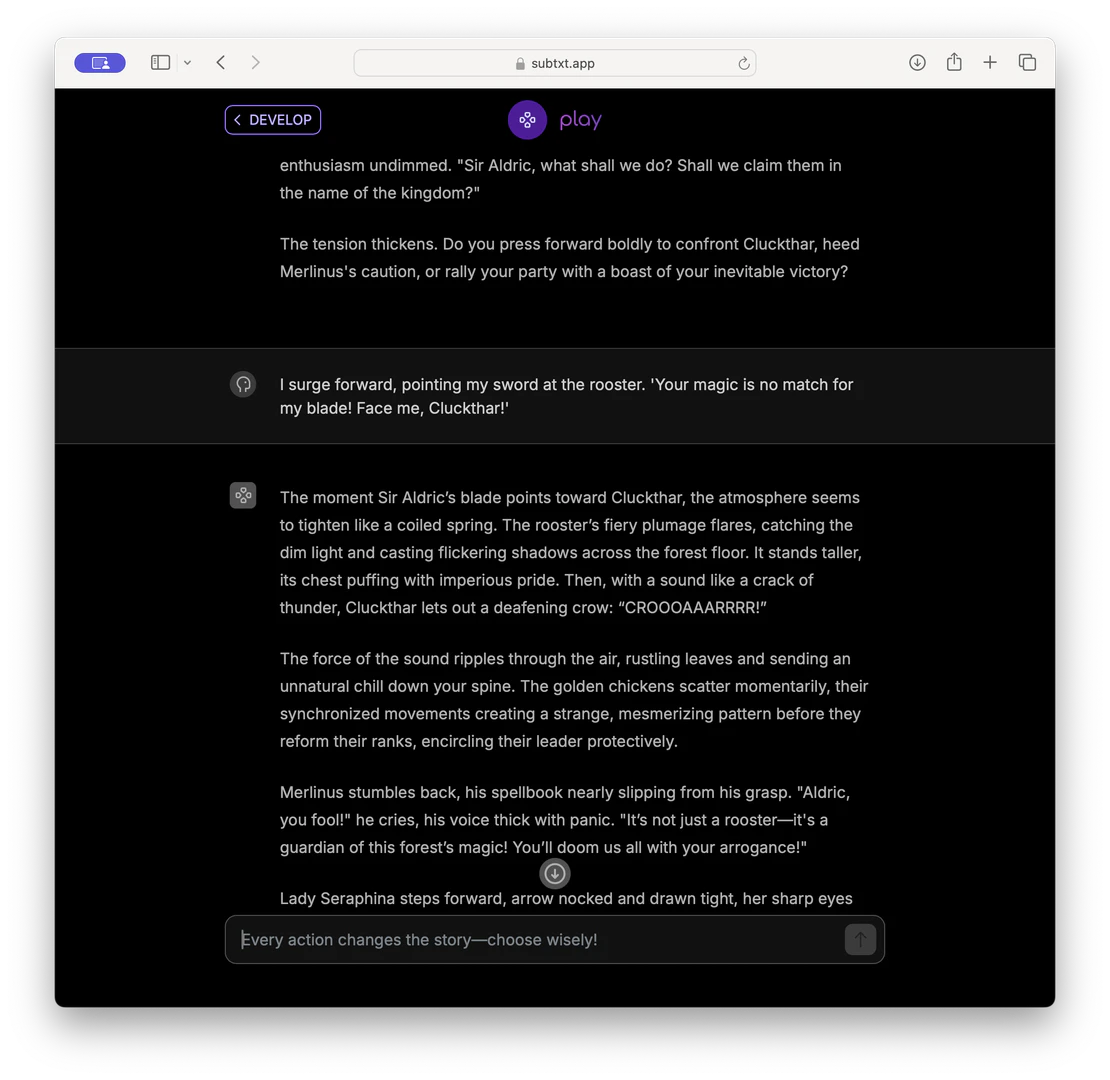1110x1080 pixels.
Task: Jump to the bottom of the story
Action: click(555, 874)
